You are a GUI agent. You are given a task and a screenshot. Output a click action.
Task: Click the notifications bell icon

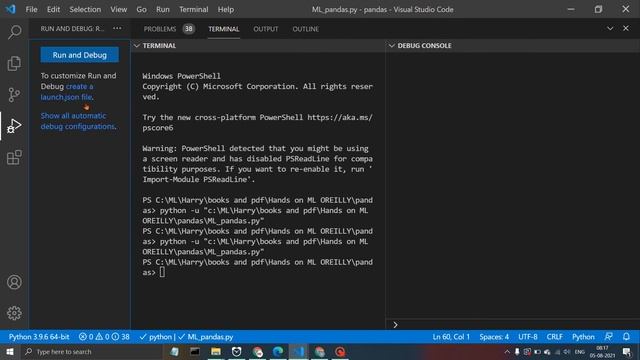click(626, 337)
